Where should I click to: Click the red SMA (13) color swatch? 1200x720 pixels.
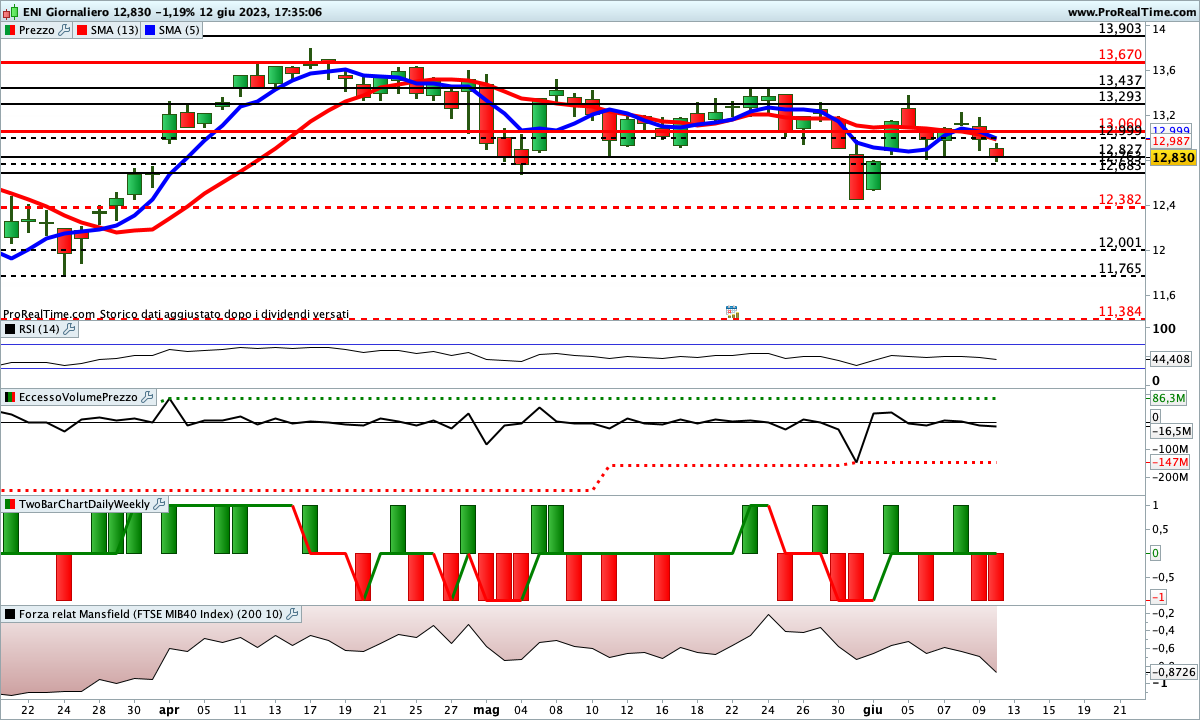[82, 30]
